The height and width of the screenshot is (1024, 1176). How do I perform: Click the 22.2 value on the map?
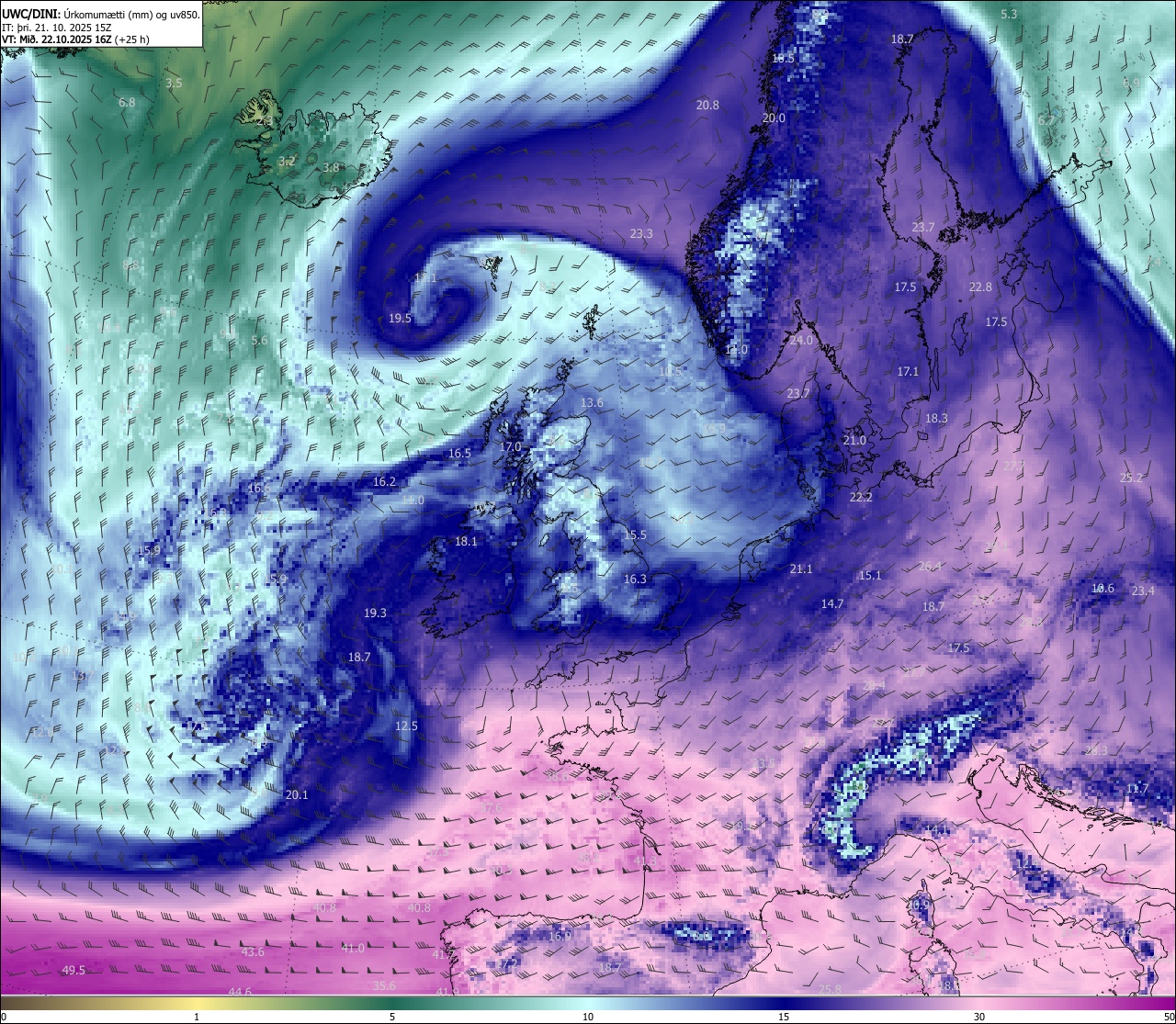(x=861, y=498)
